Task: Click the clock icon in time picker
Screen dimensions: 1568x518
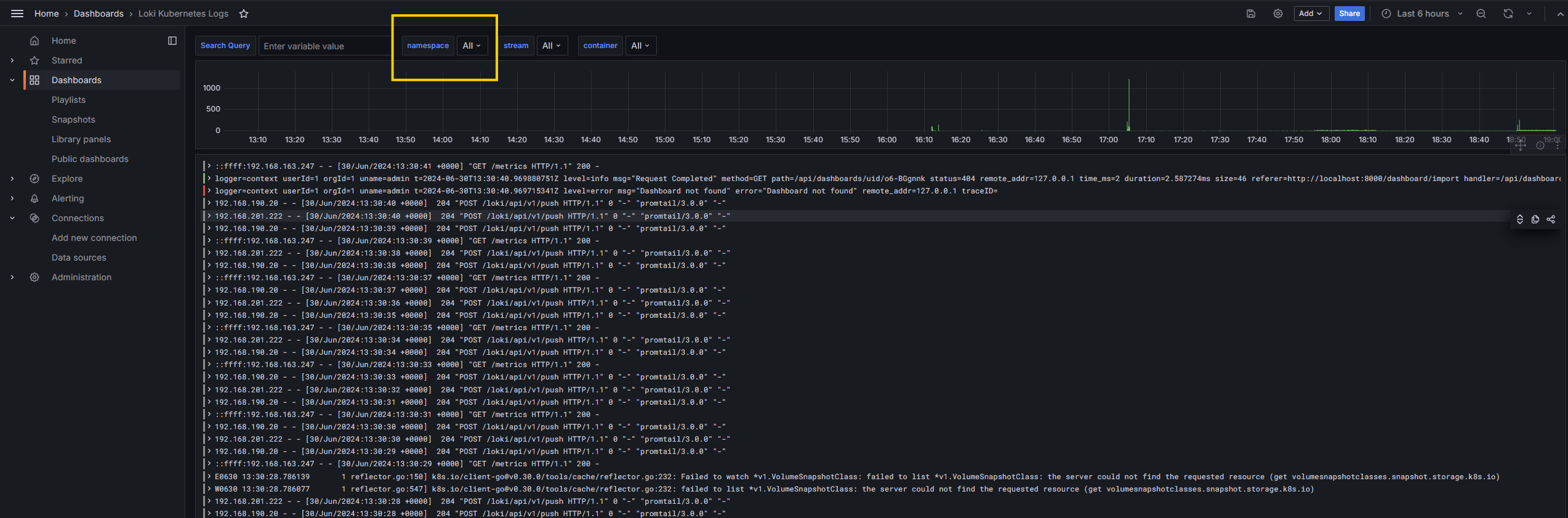Action: click(1386, 14)
